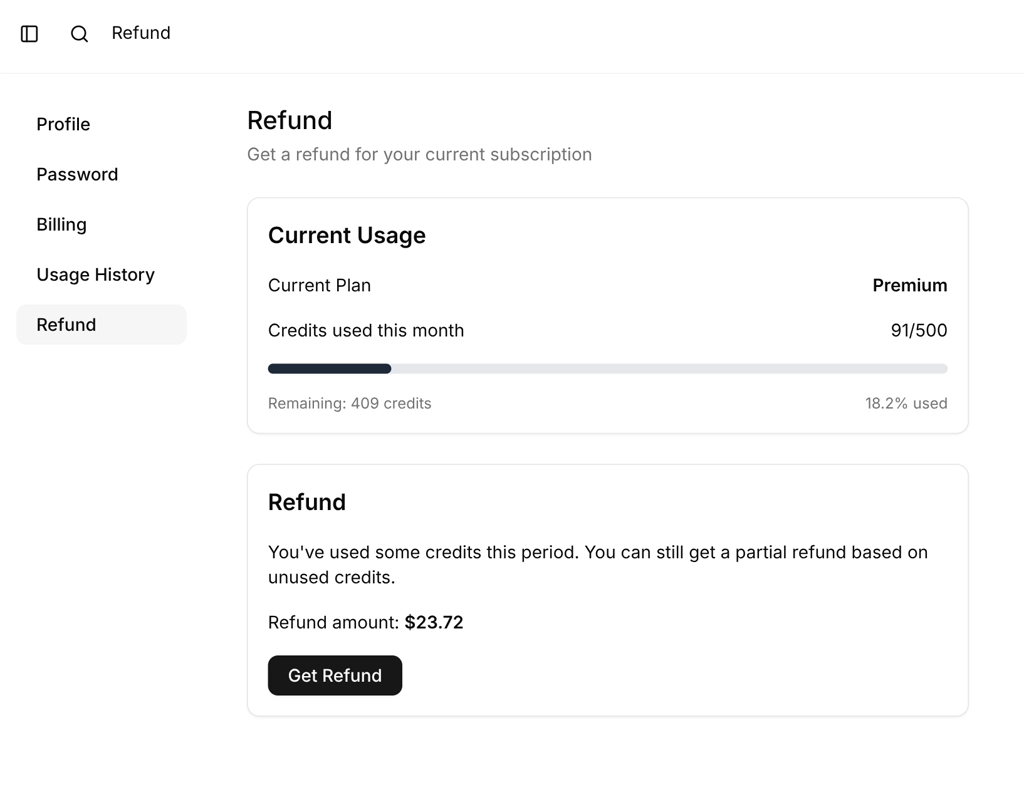
Task: Click the partial refund description text
Action: 597,564
